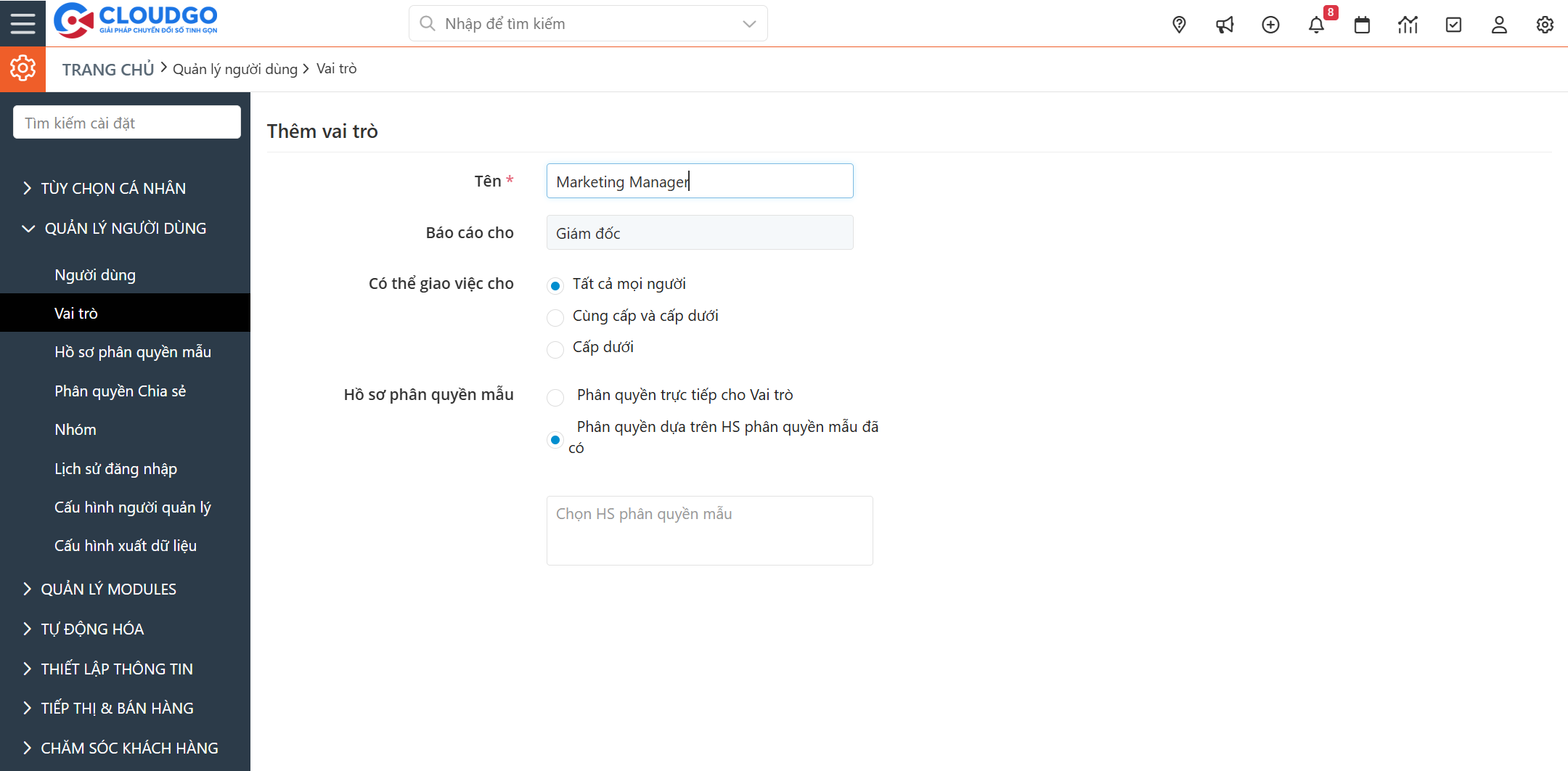Image resolution: width=1568 pixels, height=771 pixels.
Task: Open the calendar icon in the top bar
Action: [x=1362, y=24]
